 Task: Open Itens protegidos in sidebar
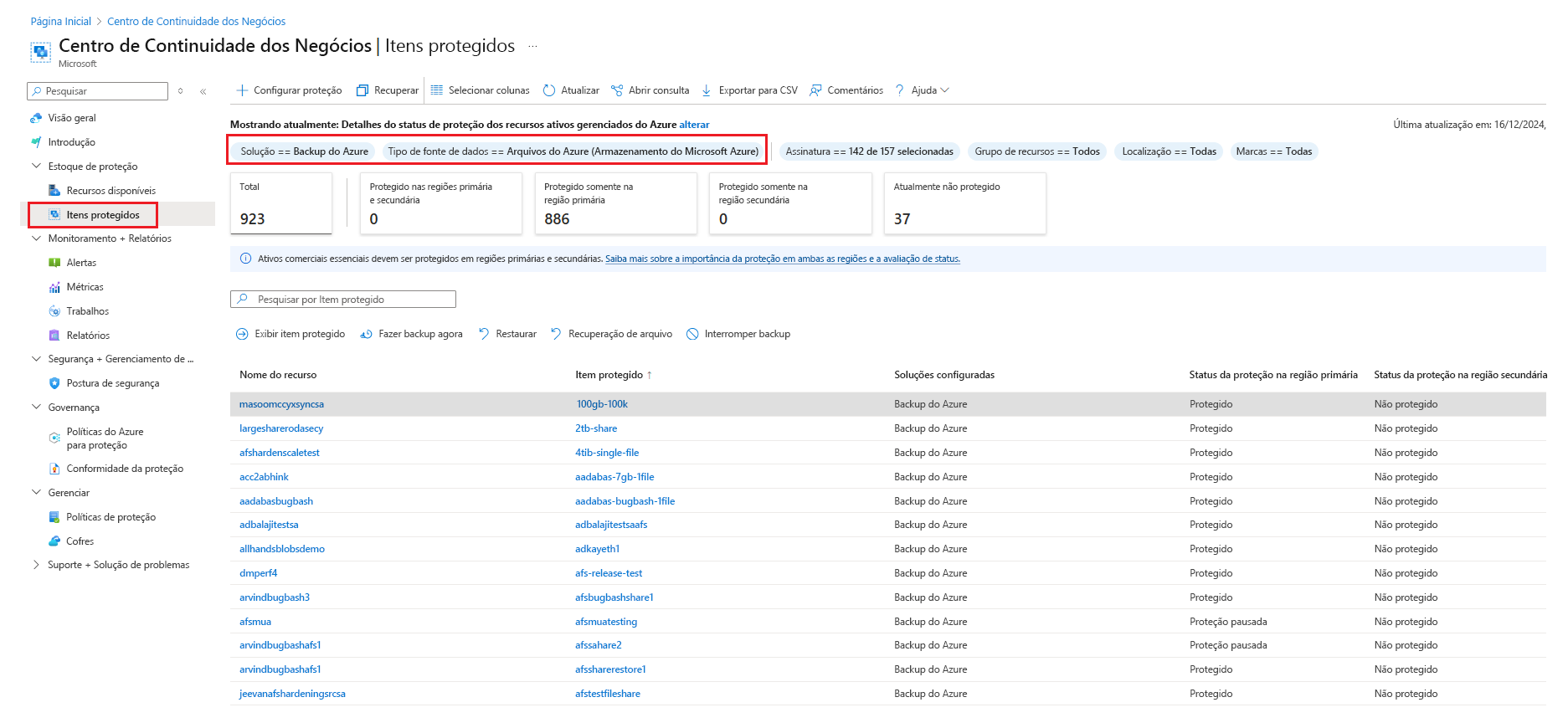pos(103,215)
